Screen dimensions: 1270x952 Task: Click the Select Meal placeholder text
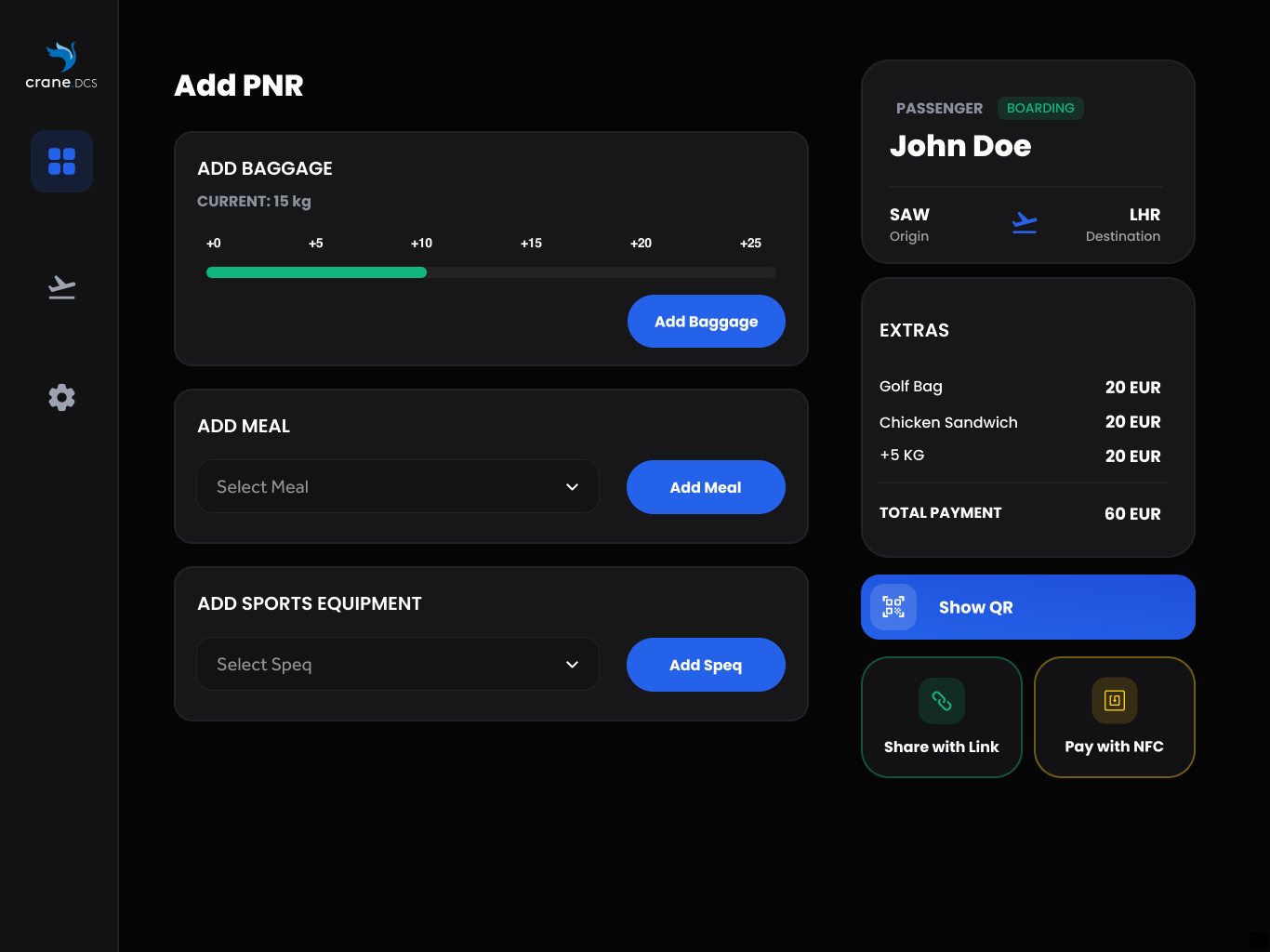(x=262, y=487)
